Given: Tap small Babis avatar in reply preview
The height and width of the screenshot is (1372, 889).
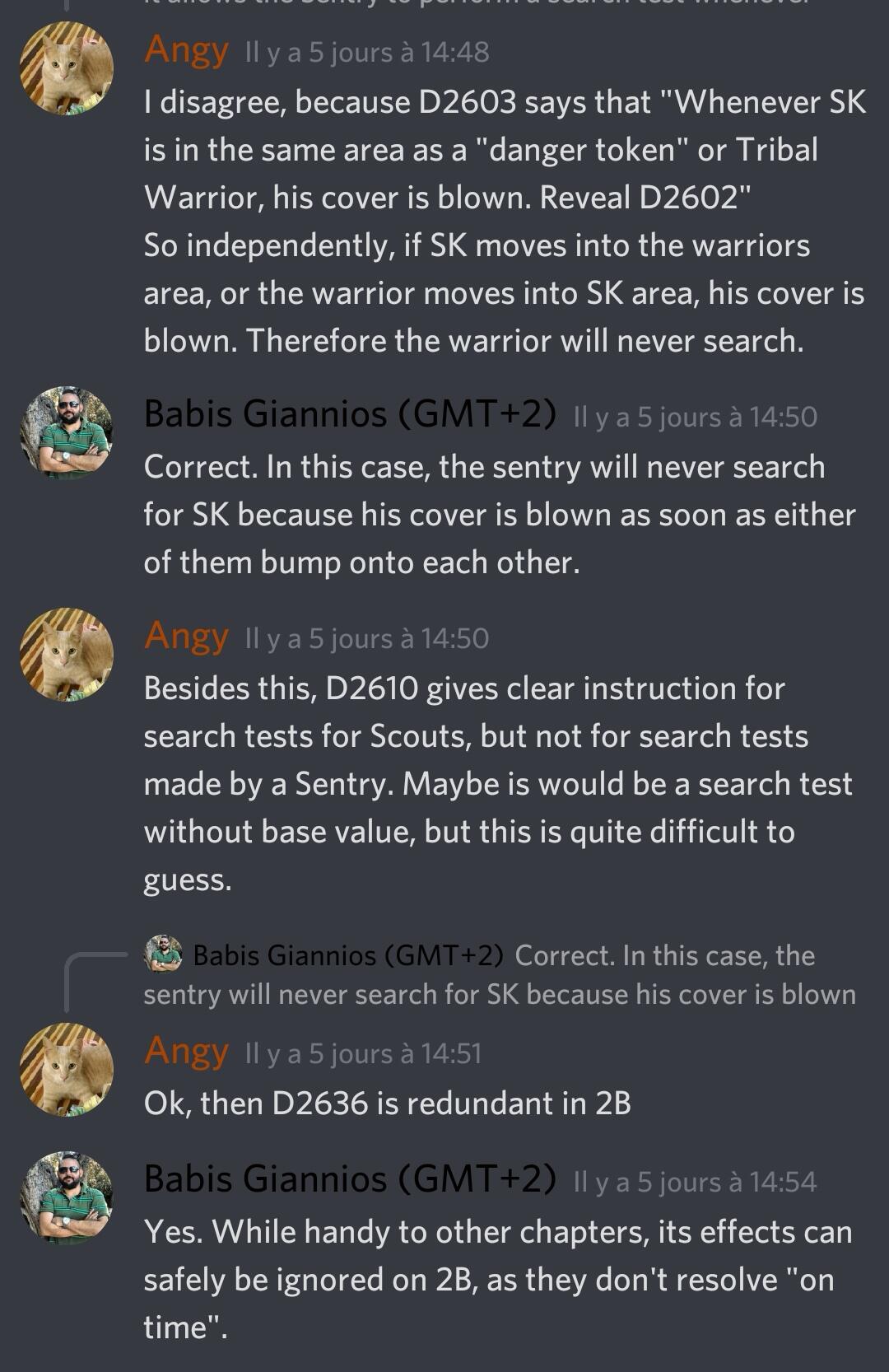Looking at the screenshot, I should [163, 954].
